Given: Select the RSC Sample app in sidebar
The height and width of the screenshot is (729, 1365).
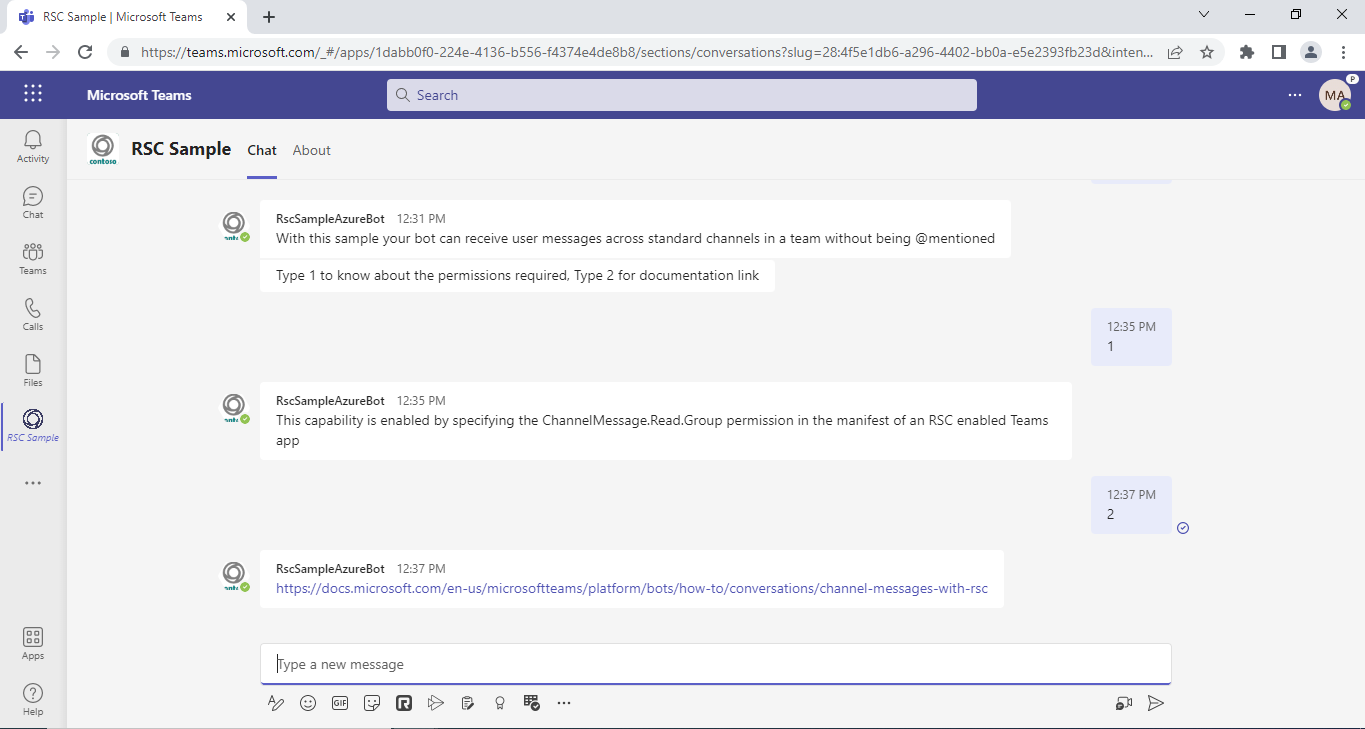Looking at the screenshot, I should [x=33, y=426].
